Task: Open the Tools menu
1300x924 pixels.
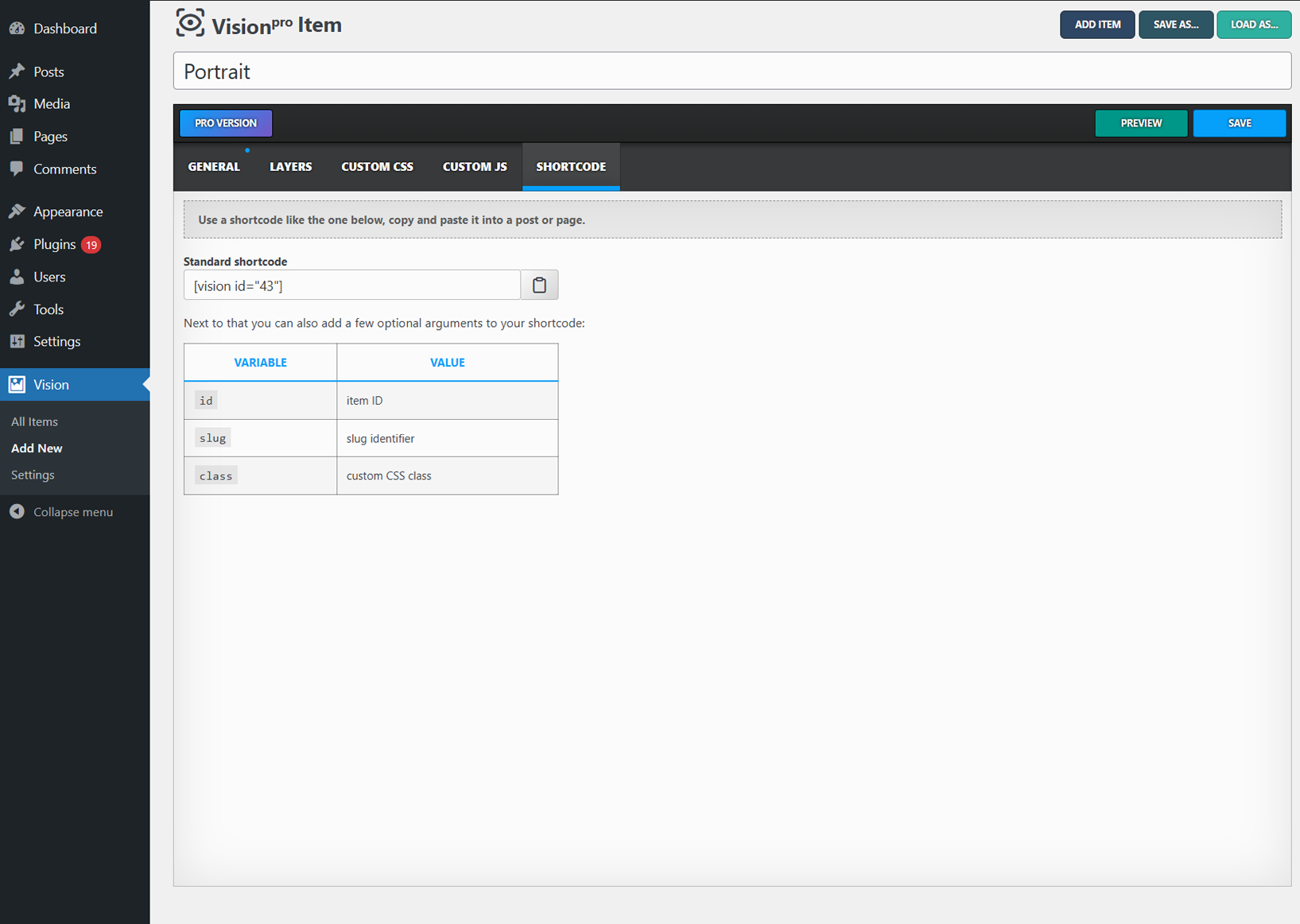Action: tap(75, 309)
